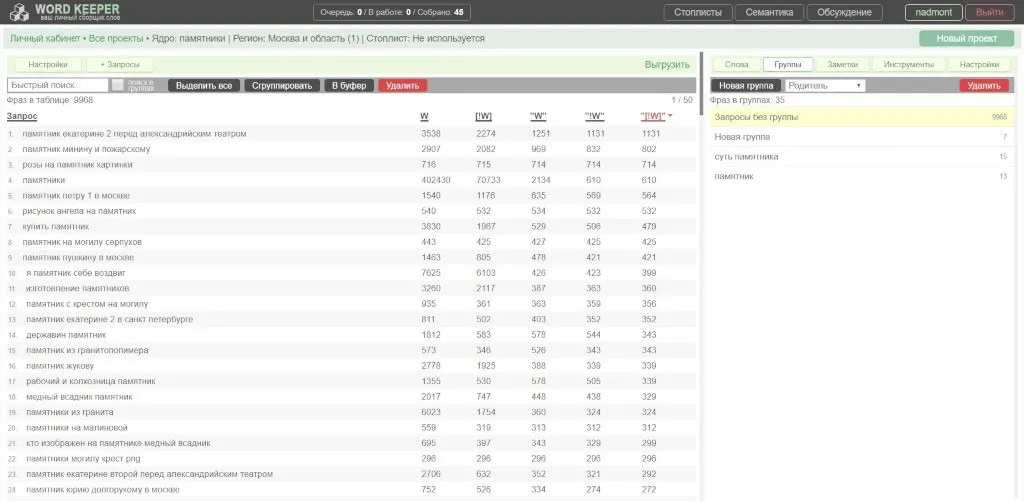Log out with the Выйти button
This screenshot has width=1024, height=501.
(989, 12)
